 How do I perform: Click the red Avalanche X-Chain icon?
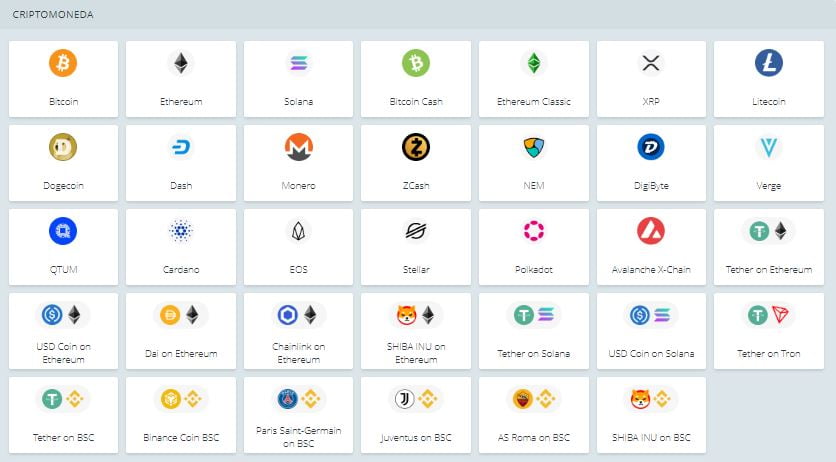pos(651,231)
